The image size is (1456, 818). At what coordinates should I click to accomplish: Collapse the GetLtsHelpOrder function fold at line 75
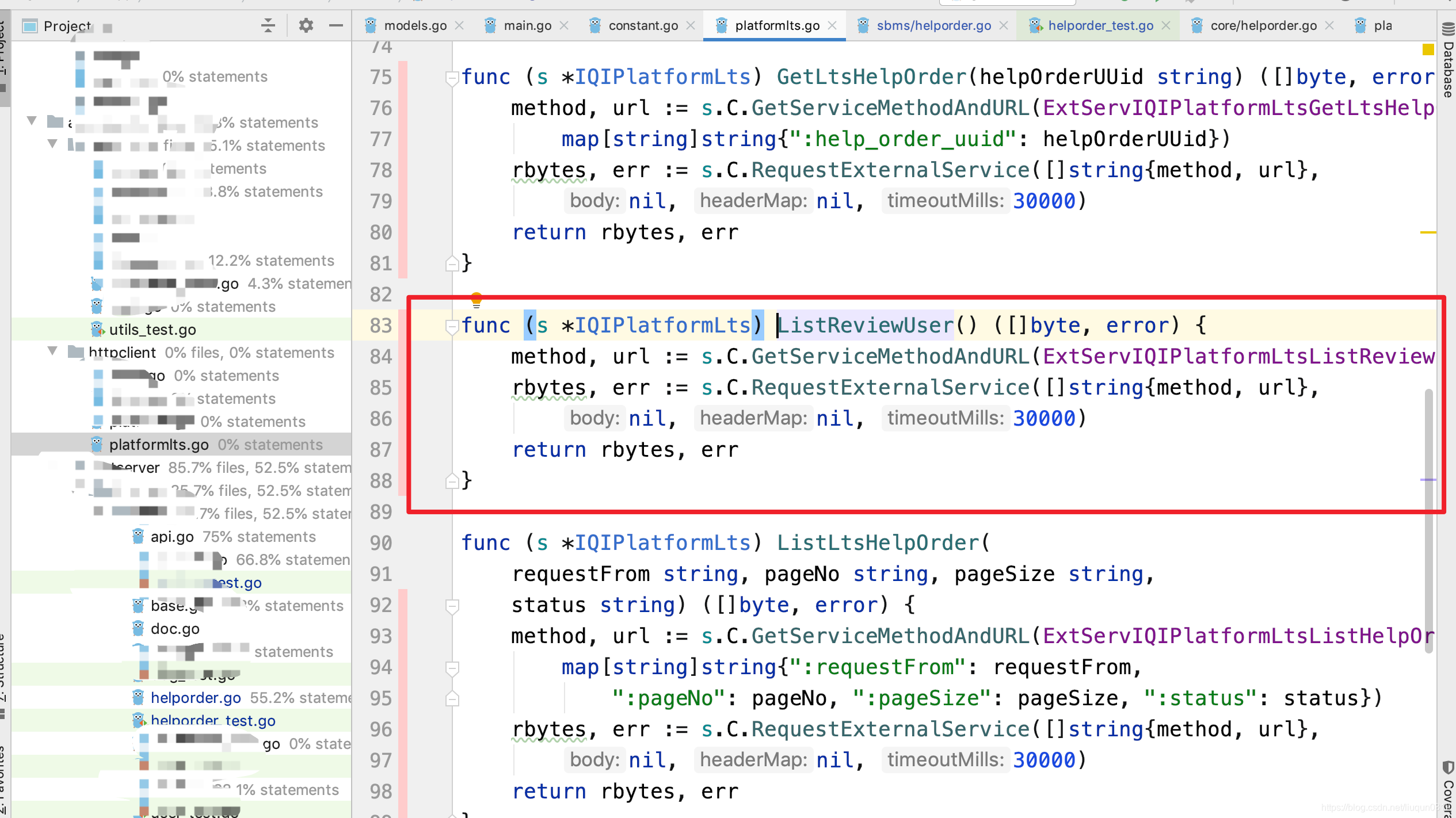(x=452, y=78)
